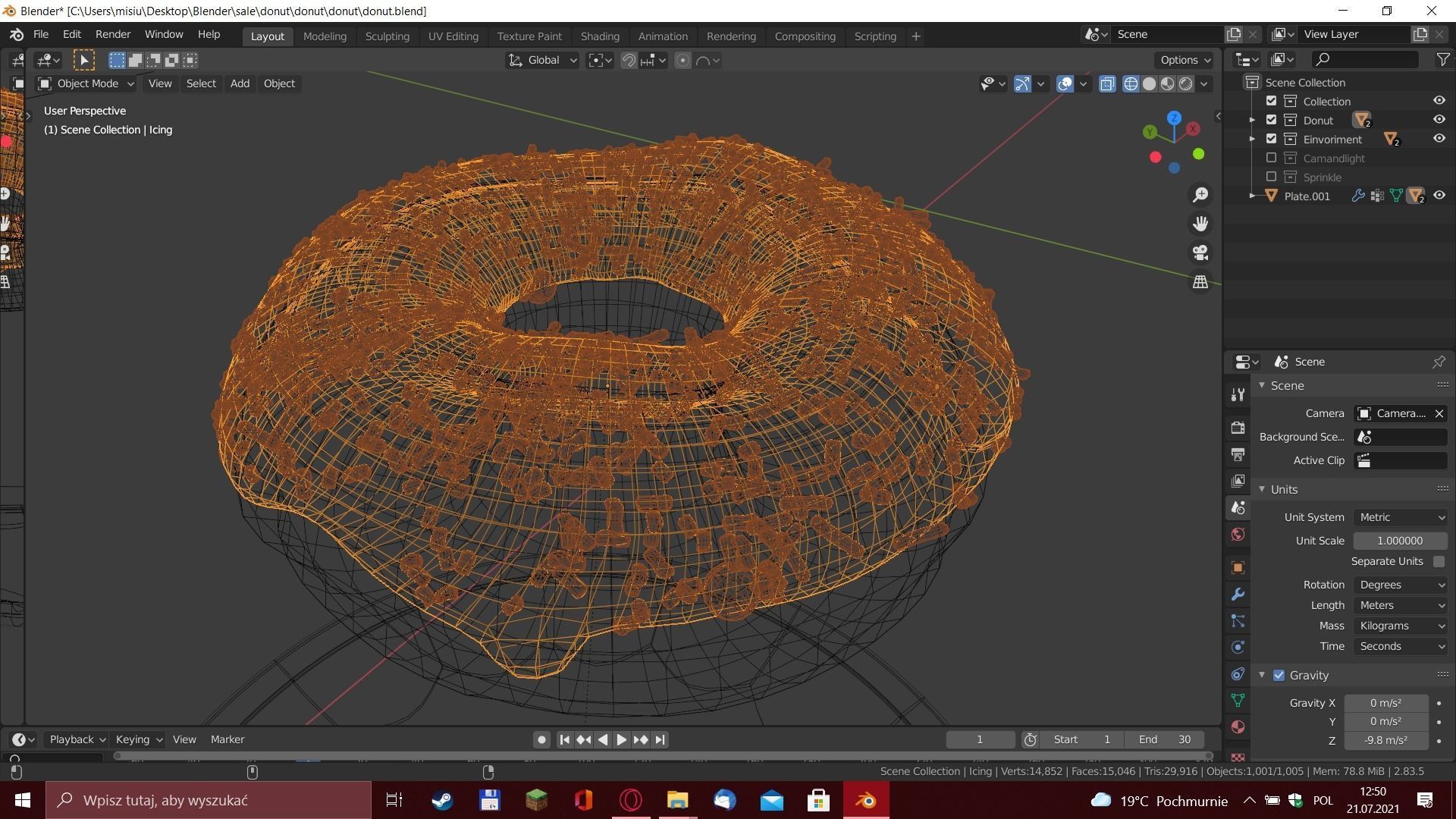Click the Unit Scale value field
1456x819 pixels.
pos(1400,541)
